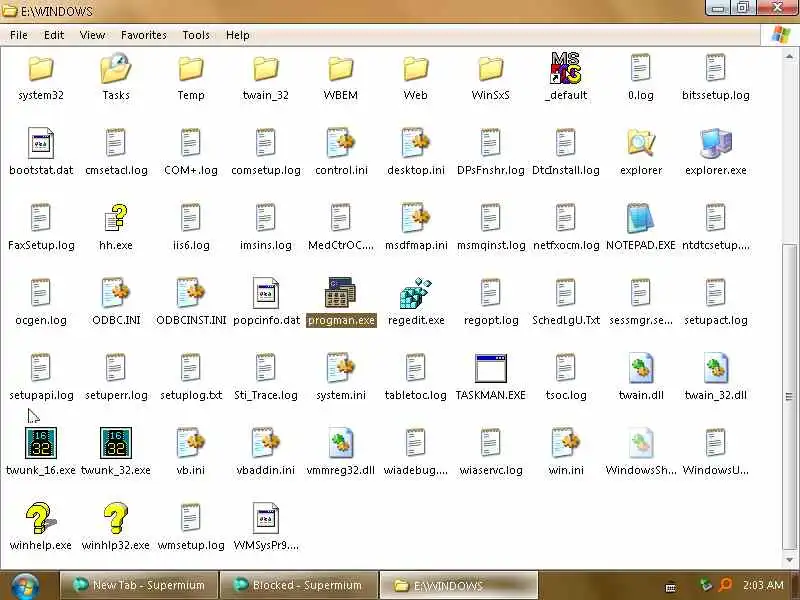Click the E:\WINDOWS taskbar button

[x=458, y=585]
